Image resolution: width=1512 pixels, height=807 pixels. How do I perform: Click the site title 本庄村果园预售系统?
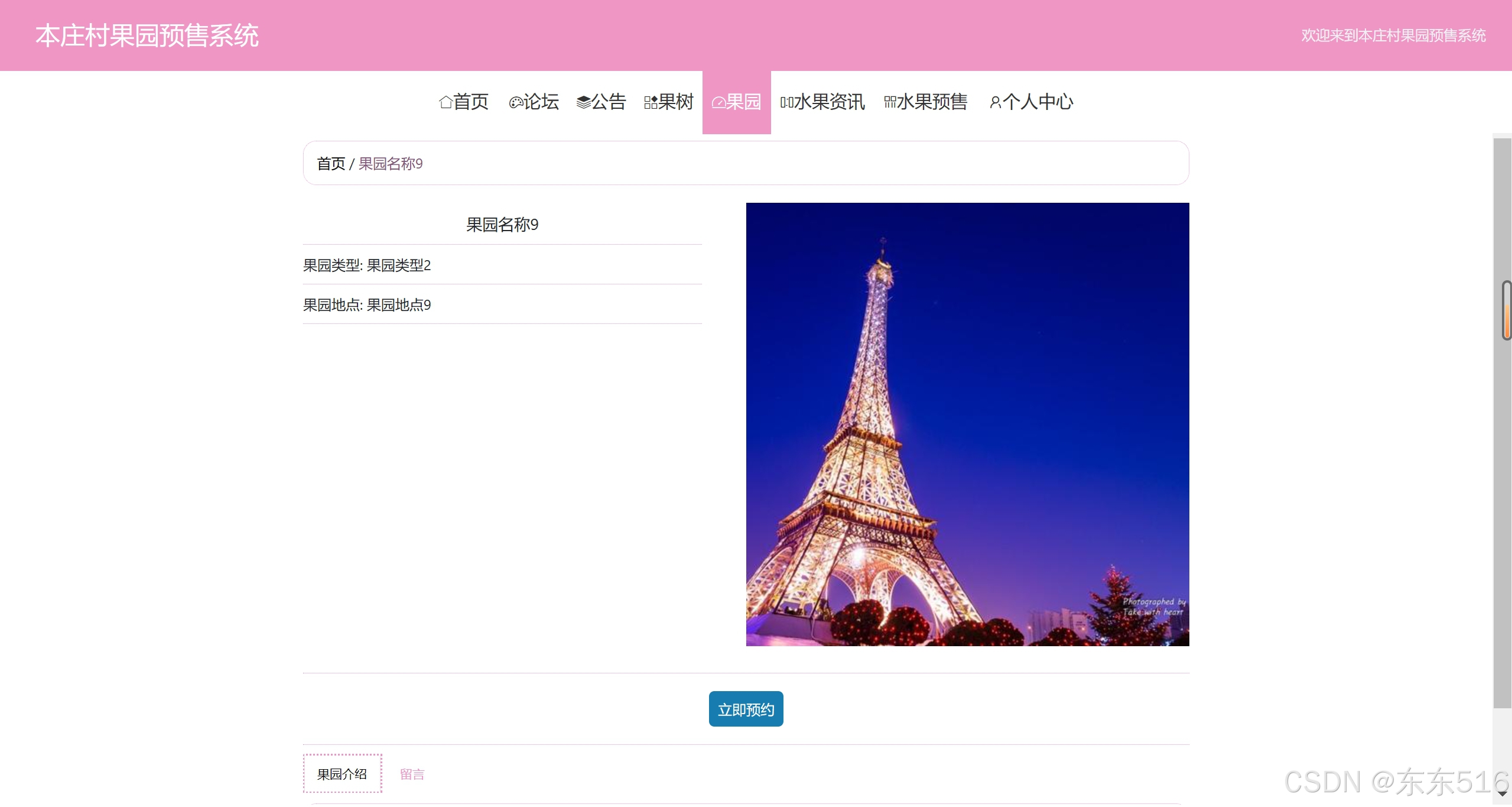click(147, 35)
